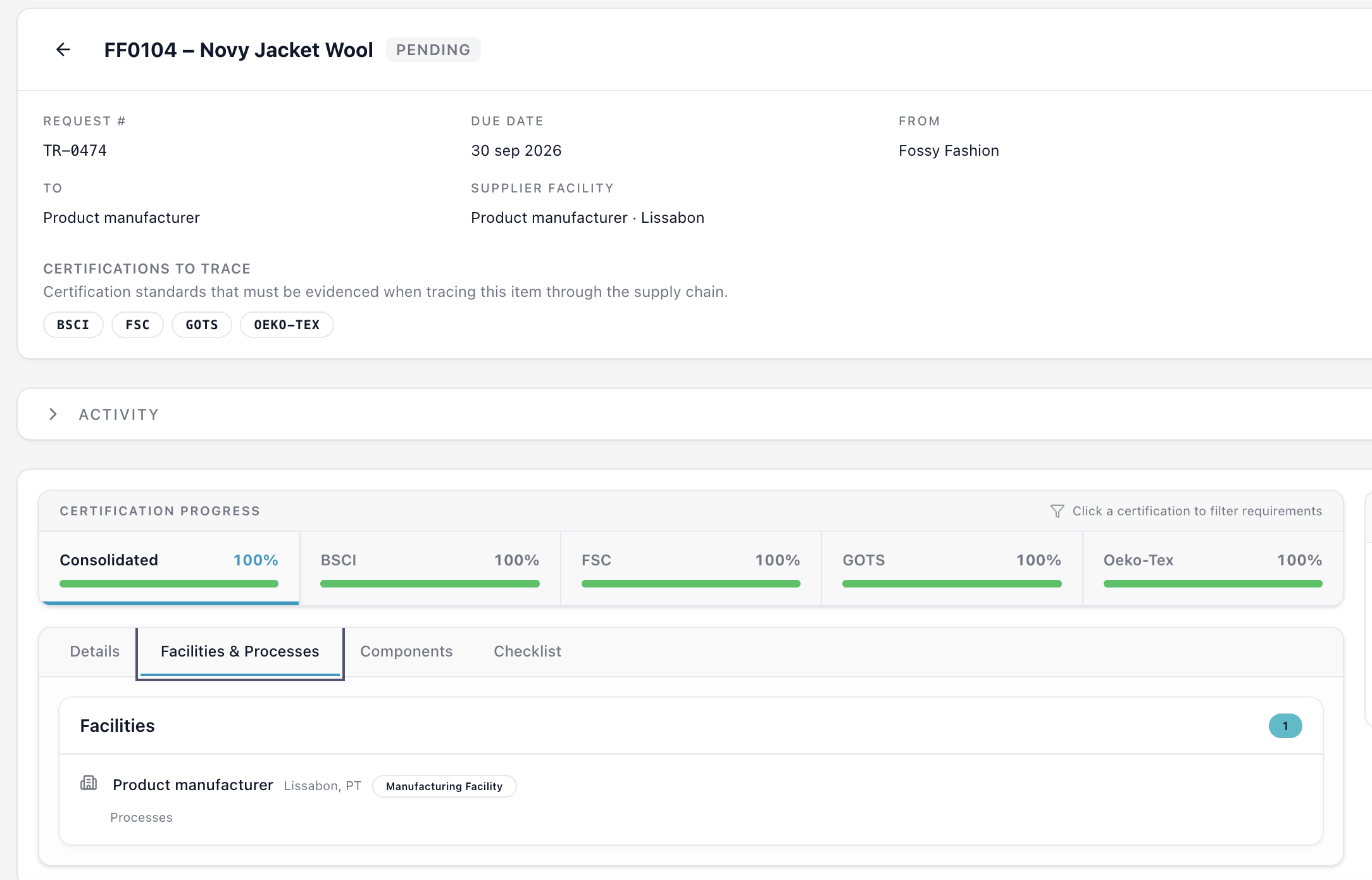1372x880 pixels.
Task: Click the BSCI certification tag
Action: [73, 325]
